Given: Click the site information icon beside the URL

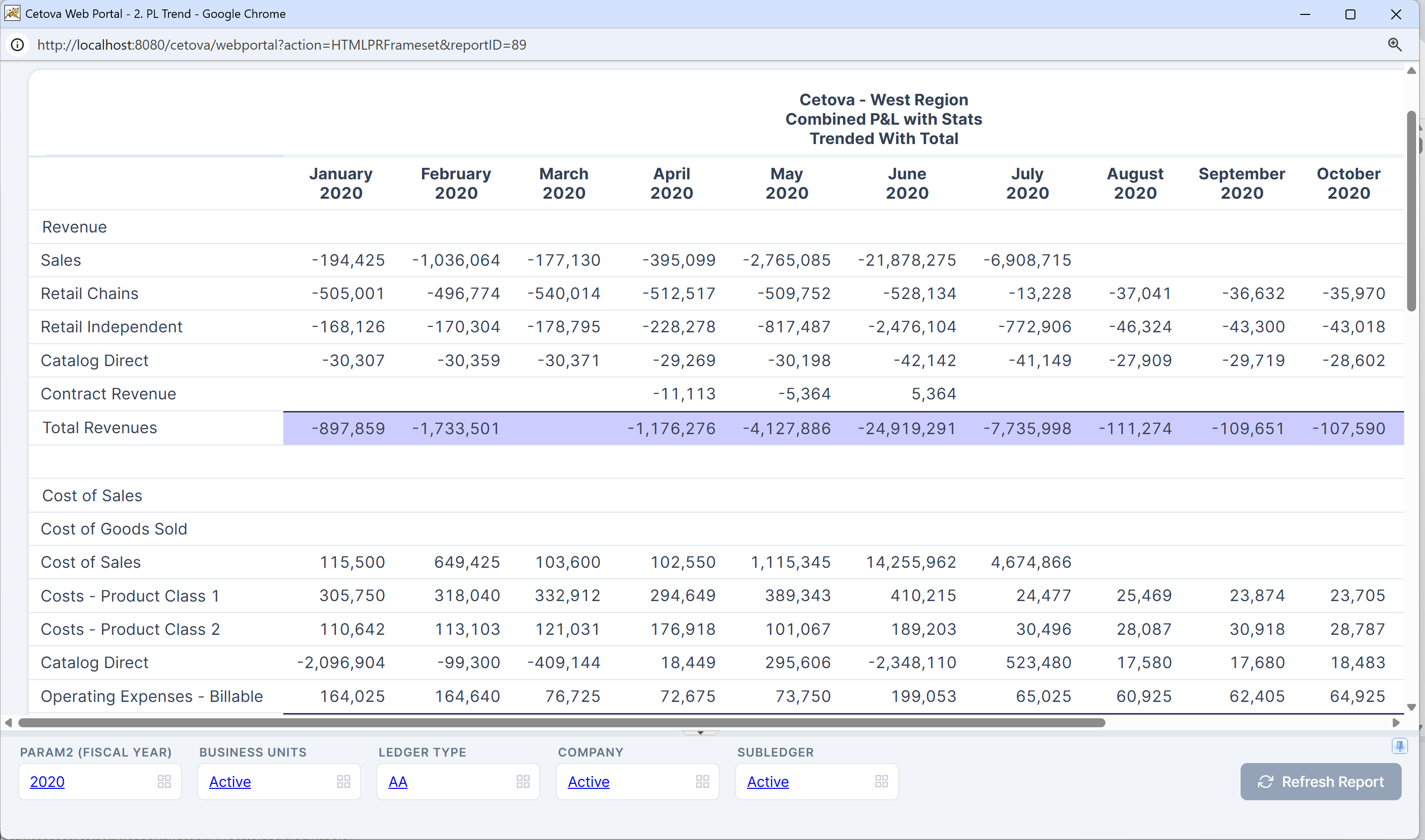Looking at the screenshot, I should (x=17, y=45).
